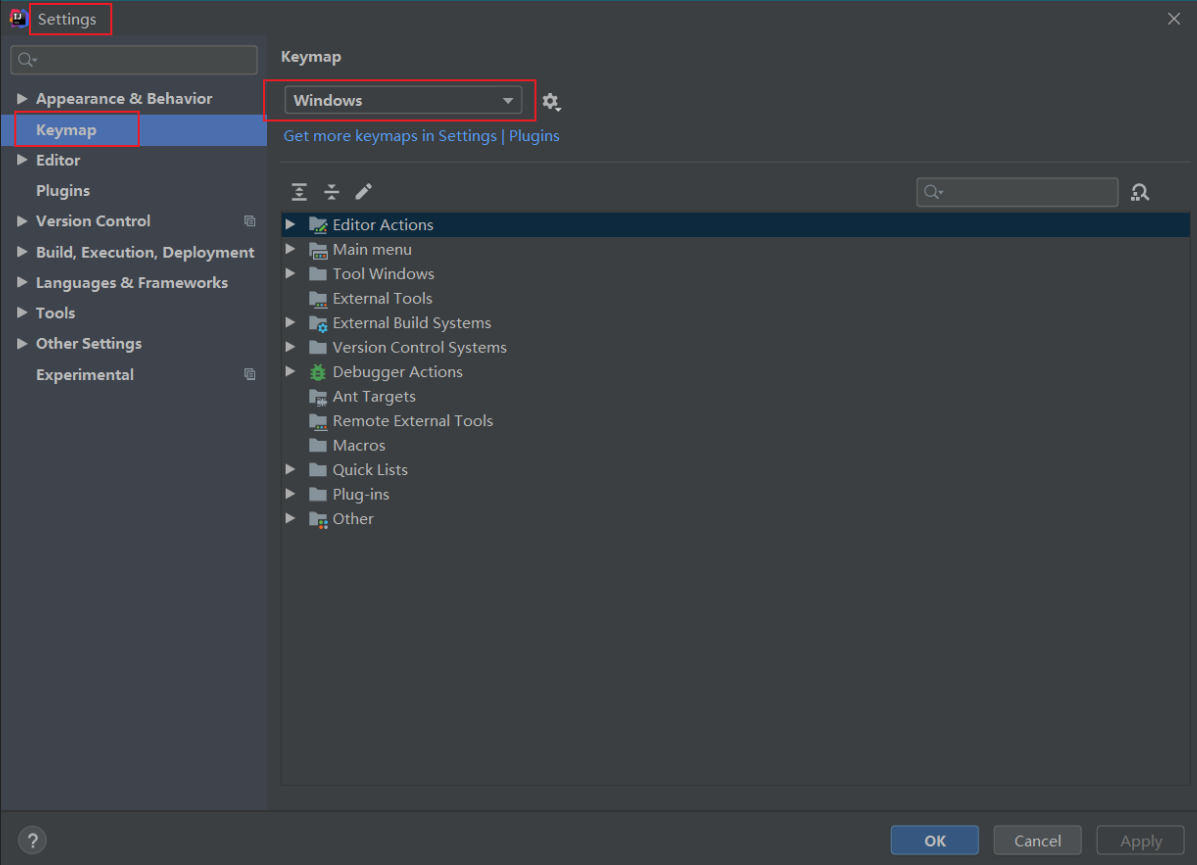Click the Macros folder icon
The width and height of the screenshot is (1197, 865).
coord(318,445)
